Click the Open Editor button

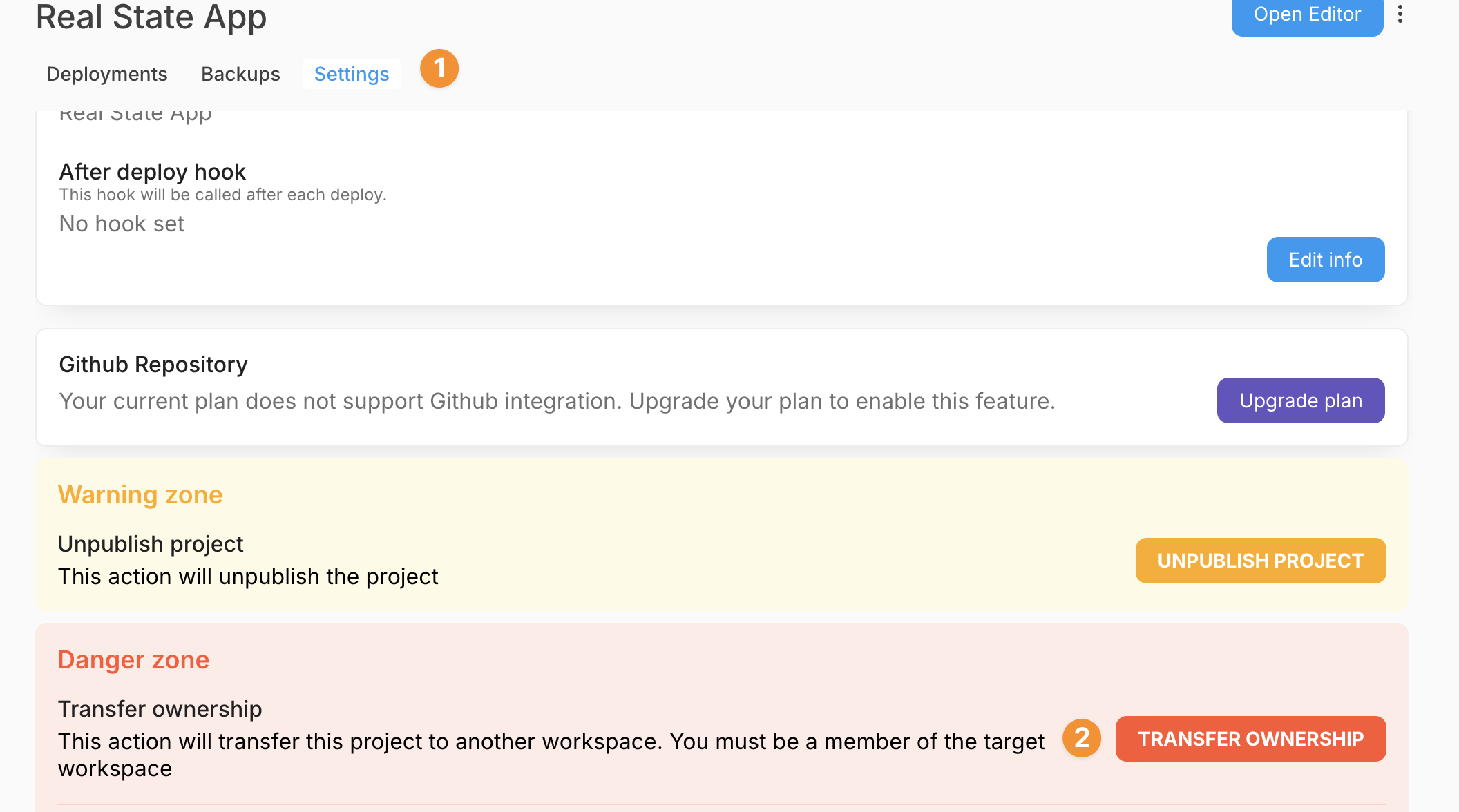point(1307,15)
